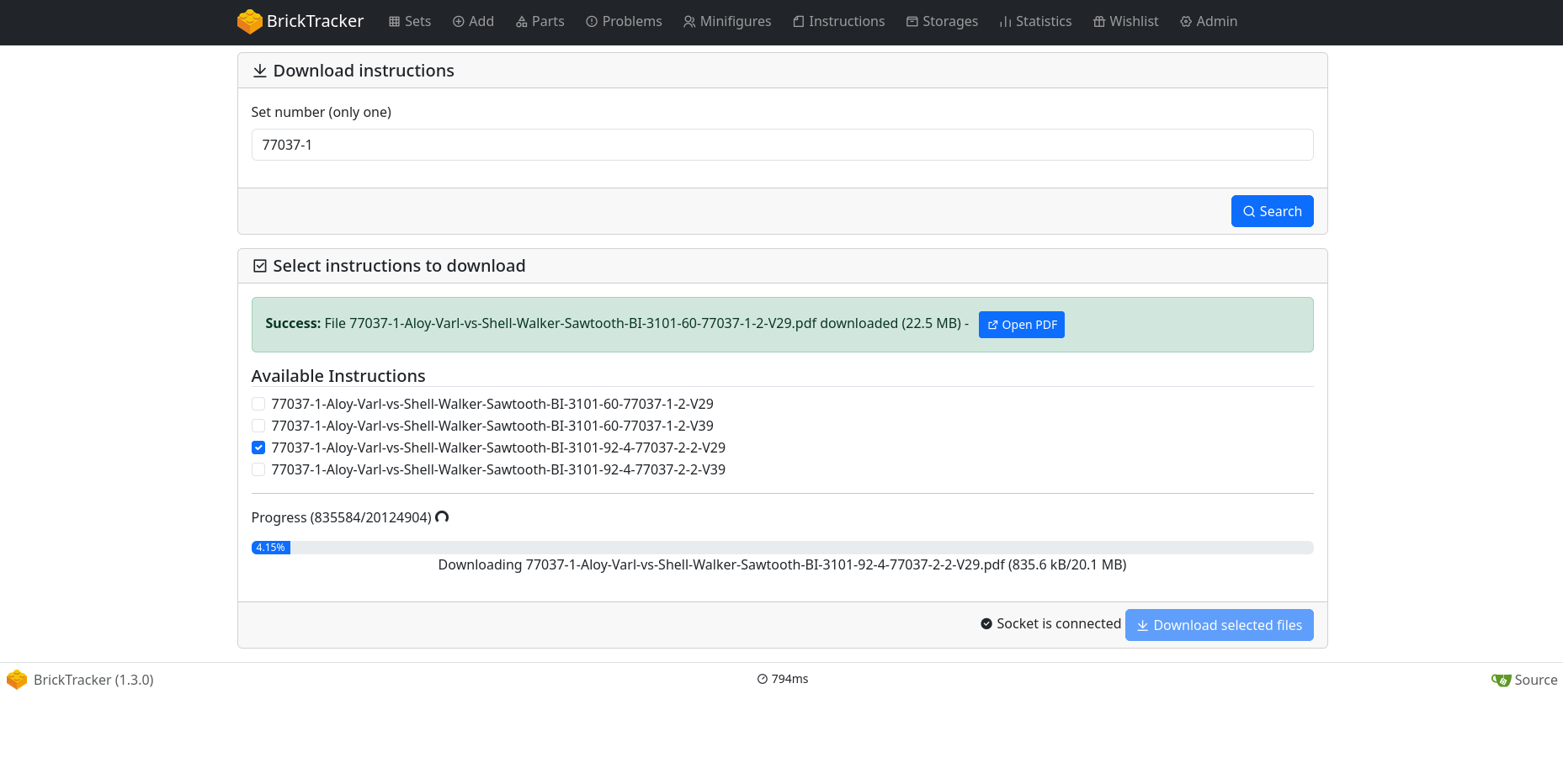View the Statistics page
This screenshot has width=1563, height=784.
coord(1035,22)
